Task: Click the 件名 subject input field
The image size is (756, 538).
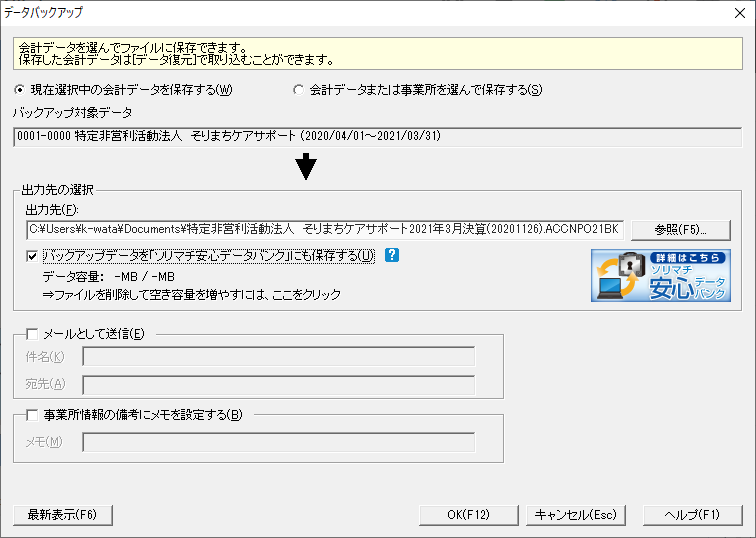Action: [x=278, y=357]
